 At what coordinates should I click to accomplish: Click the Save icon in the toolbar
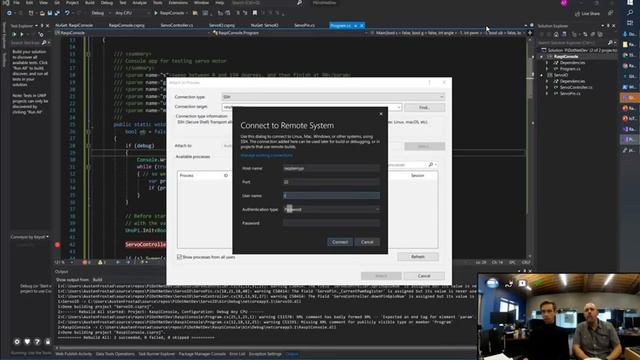click(x=50, y=13)
